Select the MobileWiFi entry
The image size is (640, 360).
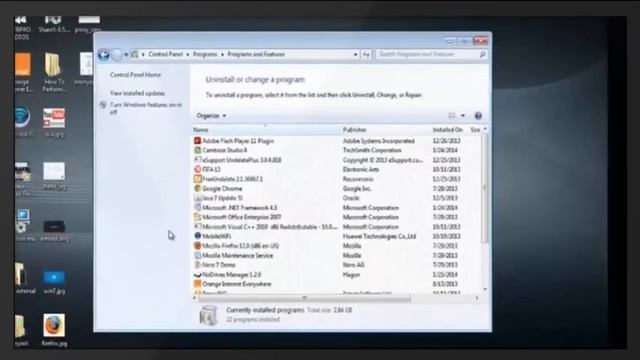[337, 236]
